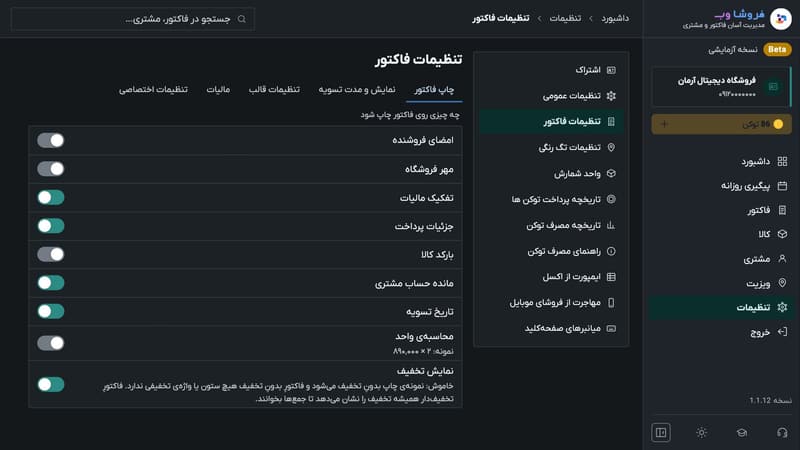Viewport: 800px width, 450px height.
Task: Disable the تفکیک مالیات switch
Action: point(51,197)
